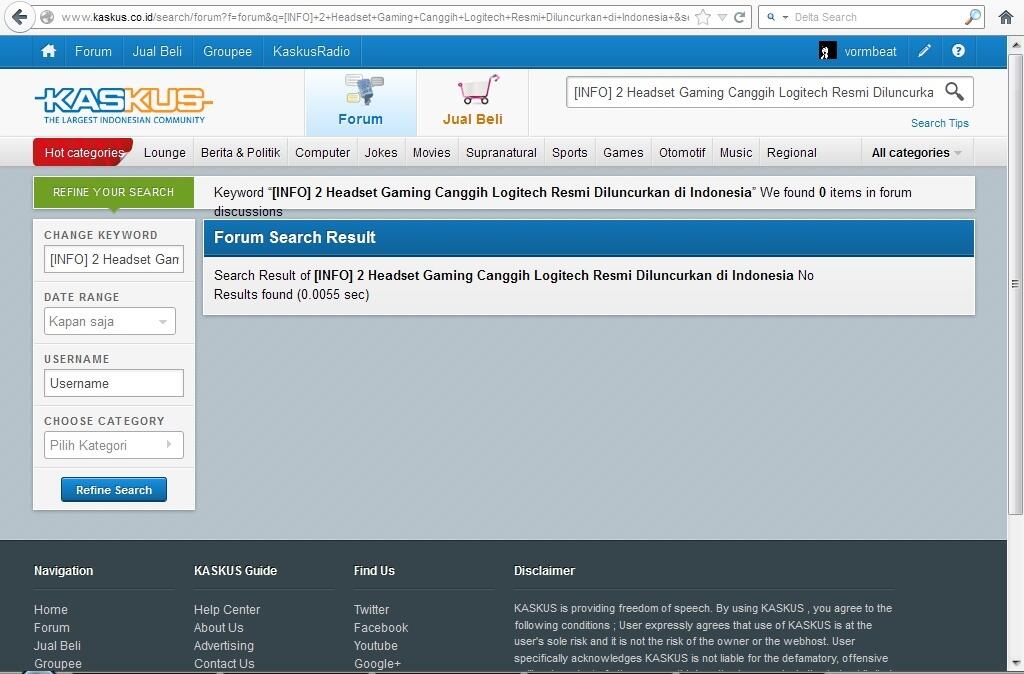Click the page vertical scrollbar
1024x674 pixels.
pos(1016,283)
